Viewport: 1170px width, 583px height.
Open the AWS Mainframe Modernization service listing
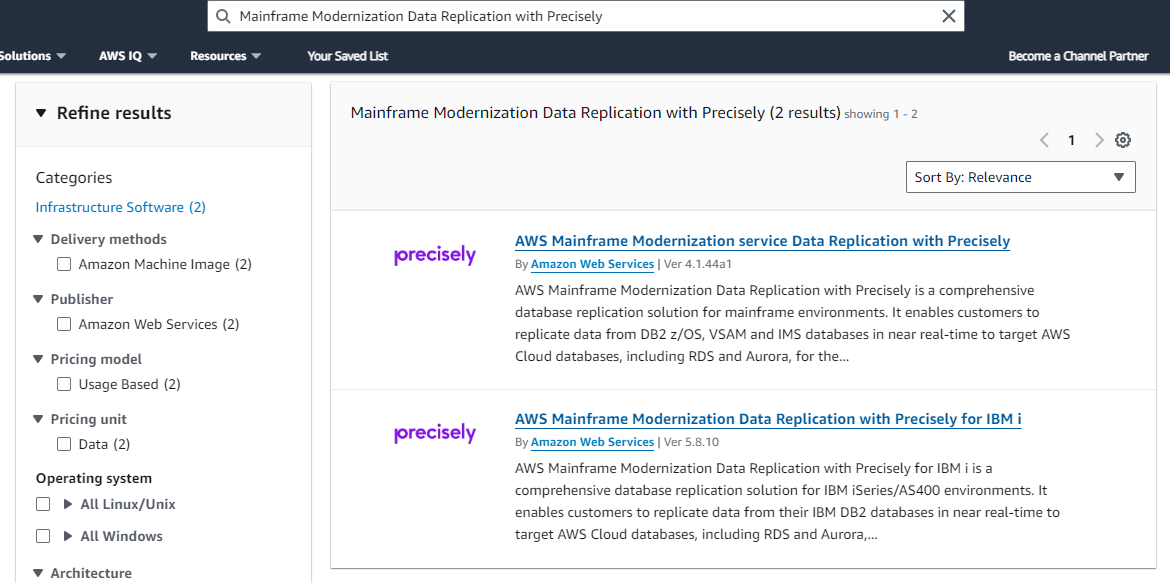click(761, 241)
